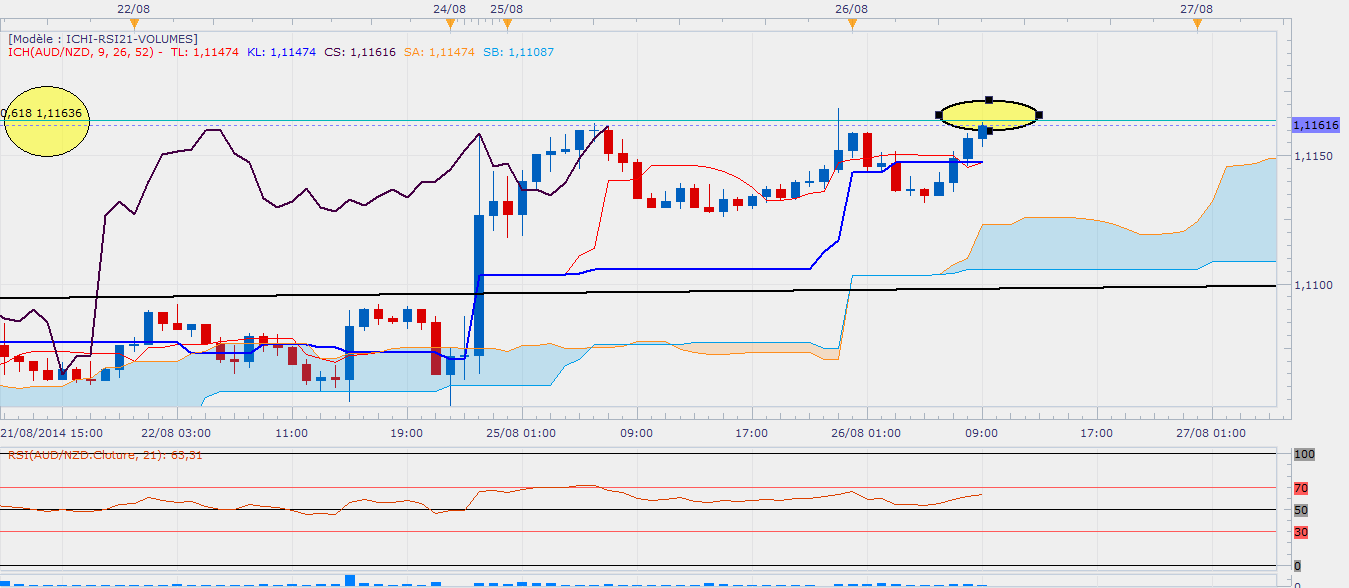
Task: Click the bottom handle of selected ellipse
Action: [989, 131]
